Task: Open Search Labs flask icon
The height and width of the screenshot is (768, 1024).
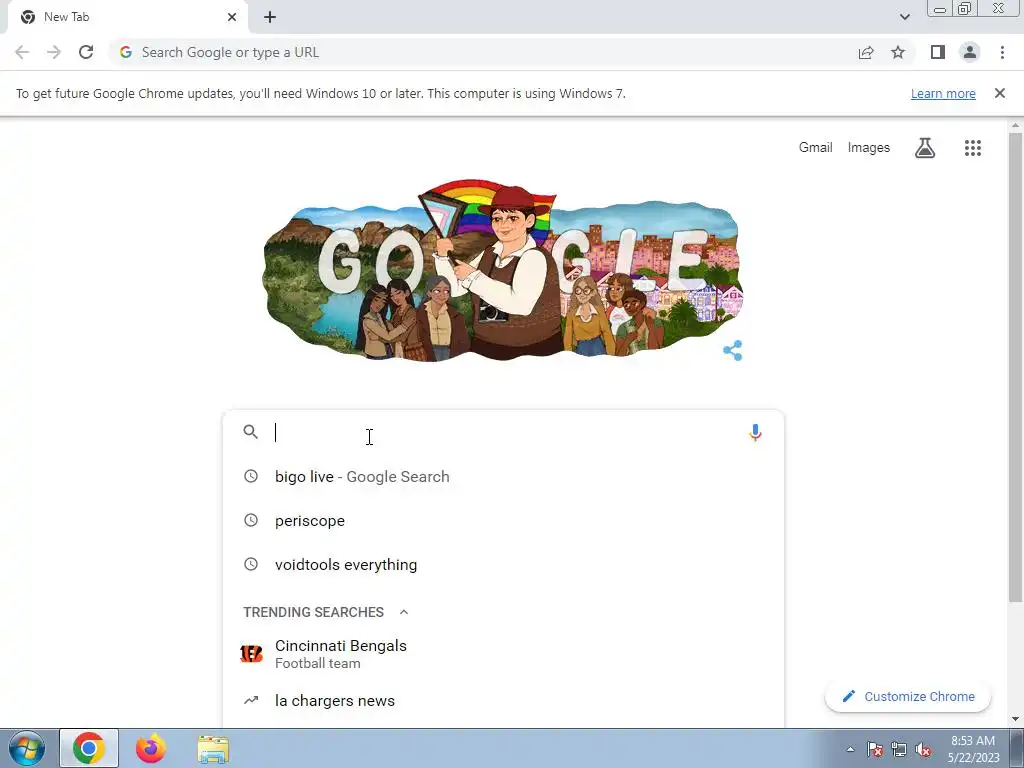Action: [x=925, y=148]
